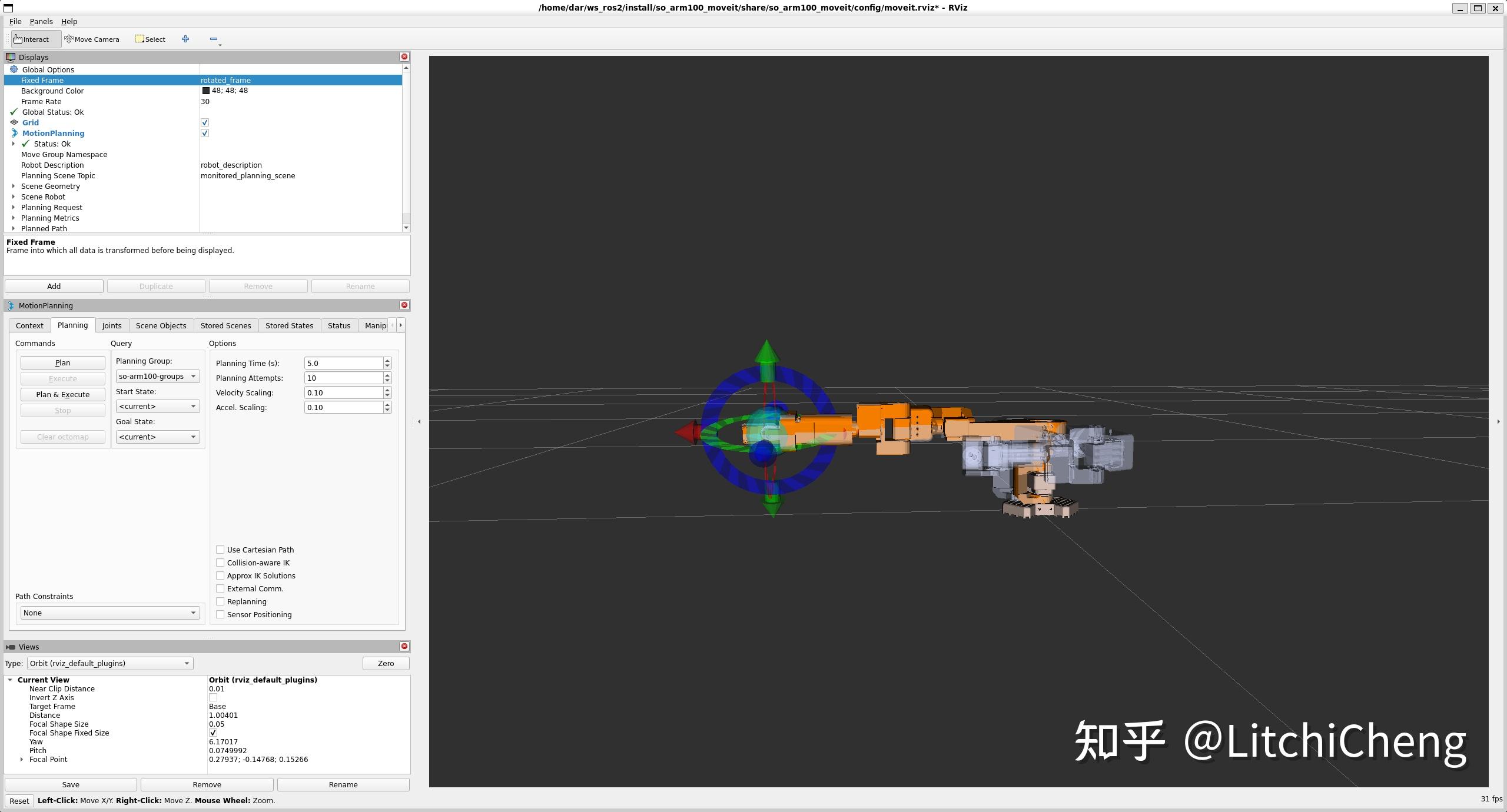
Task: Collapse left panels using the side arrow
Action: pos(419,421)
